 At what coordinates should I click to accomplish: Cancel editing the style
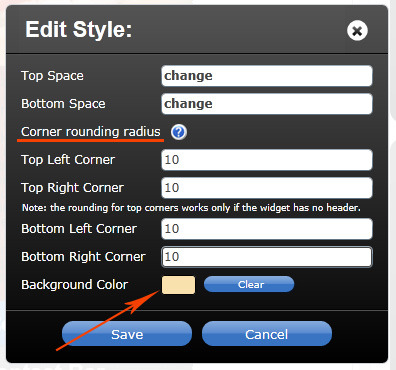(267, 334)
